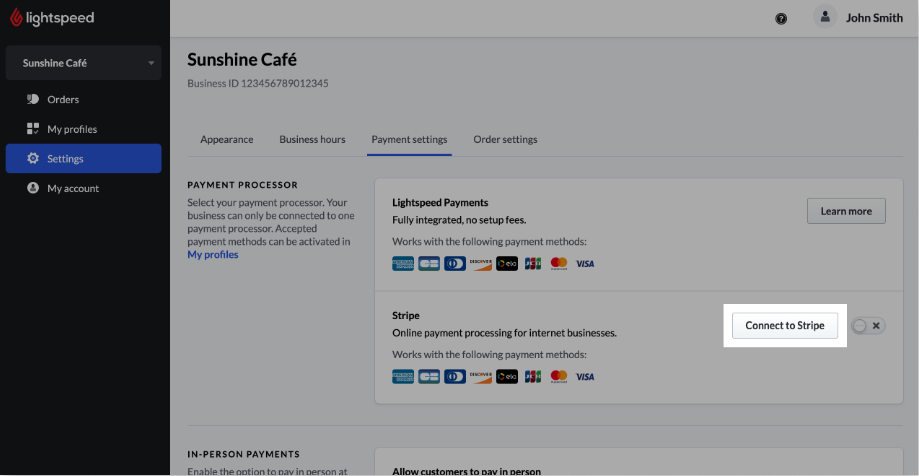The height and width of the screenshot is (476, 919).
Task: Click American Express icon under Lightspeed Payments
Action: (x=403, y=264)
